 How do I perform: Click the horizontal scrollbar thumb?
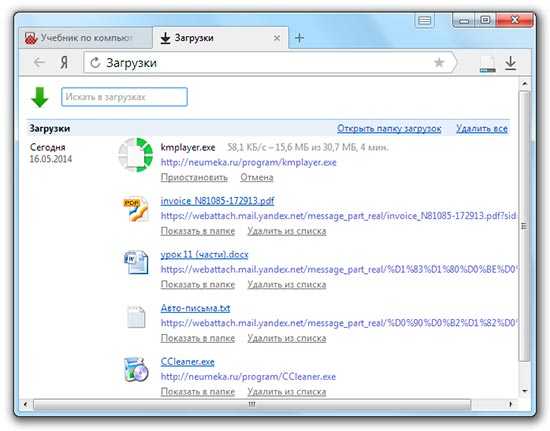[252, 404]
